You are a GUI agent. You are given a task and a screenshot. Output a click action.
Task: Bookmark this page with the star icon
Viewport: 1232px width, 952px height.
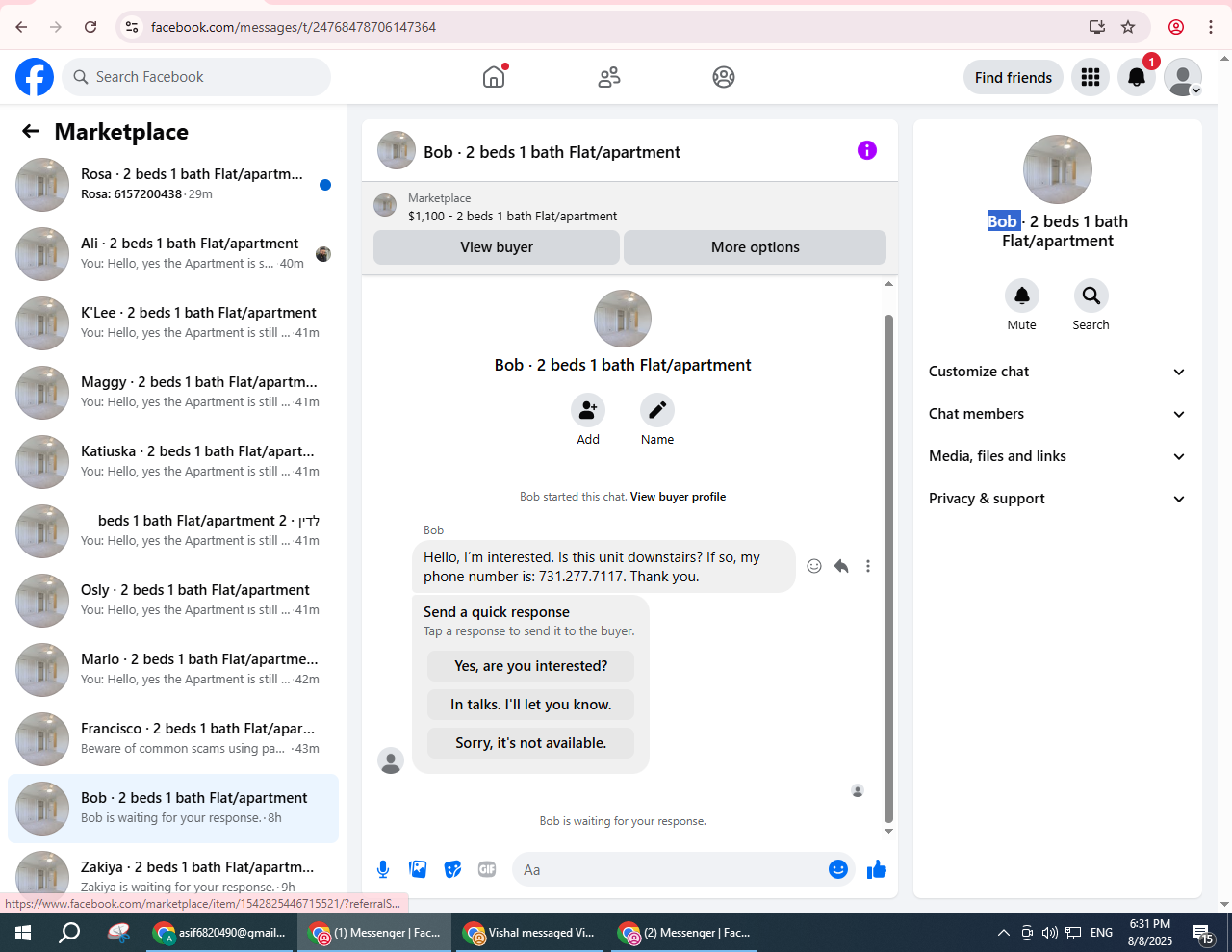(1128, 27)
